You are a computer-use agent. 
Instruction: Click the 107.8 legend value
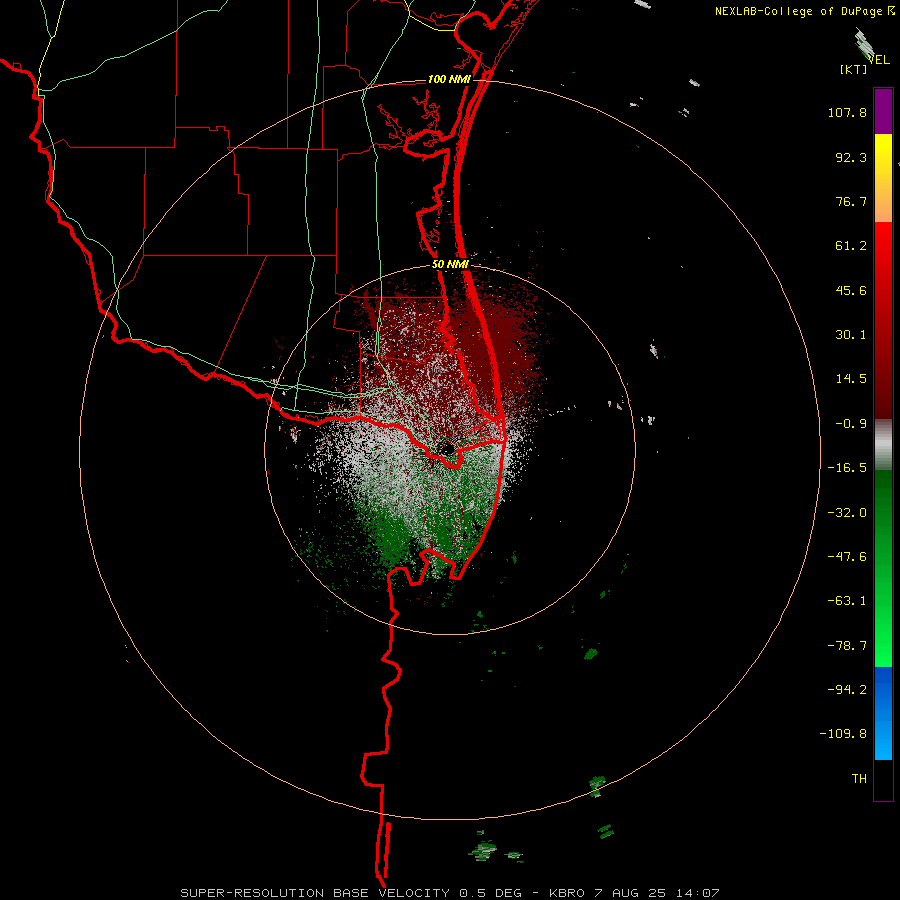[847, 112]
